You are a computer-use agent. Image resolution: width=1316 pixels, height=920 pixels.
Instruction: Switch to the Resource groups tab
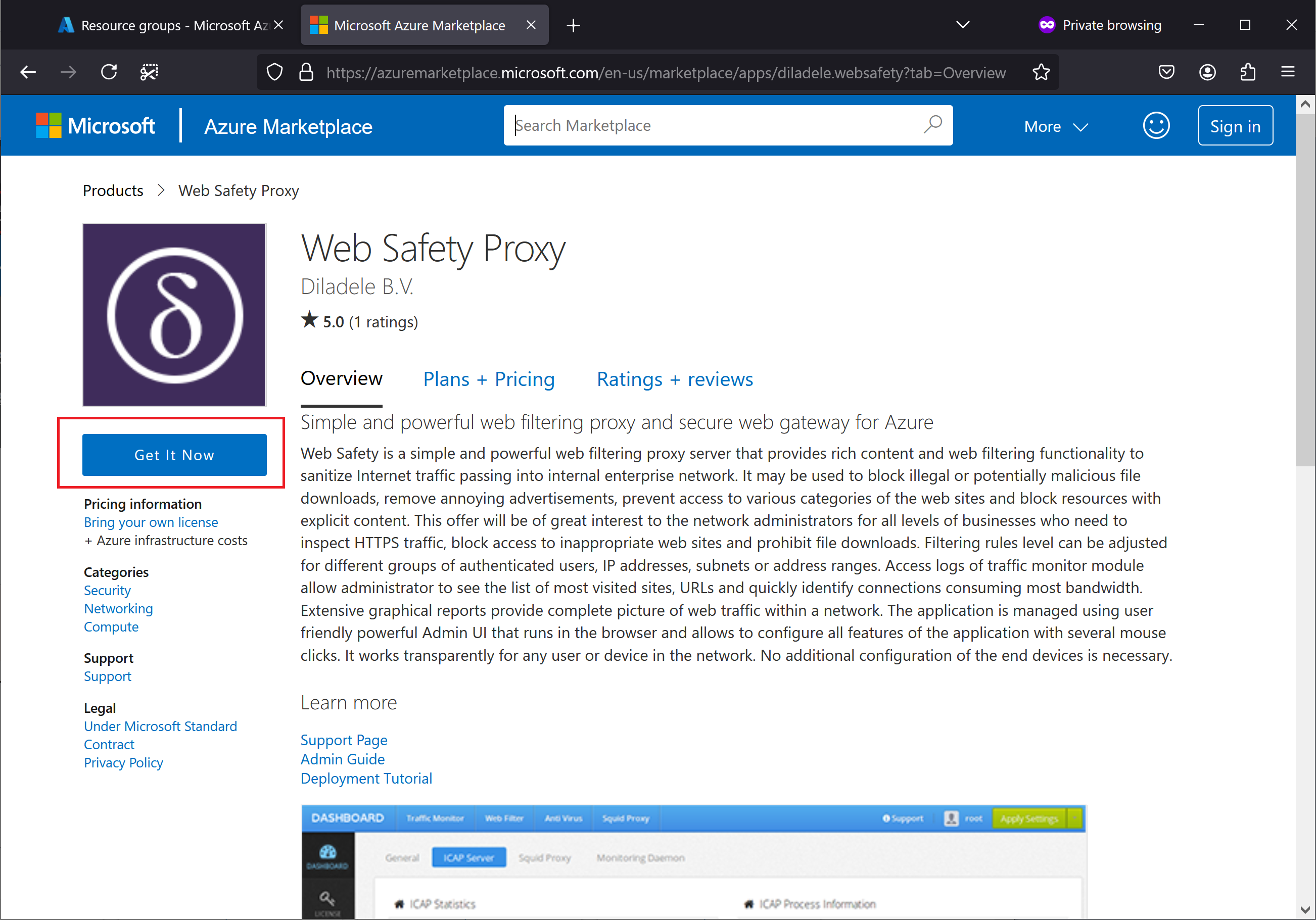click(x=171, y=25)
